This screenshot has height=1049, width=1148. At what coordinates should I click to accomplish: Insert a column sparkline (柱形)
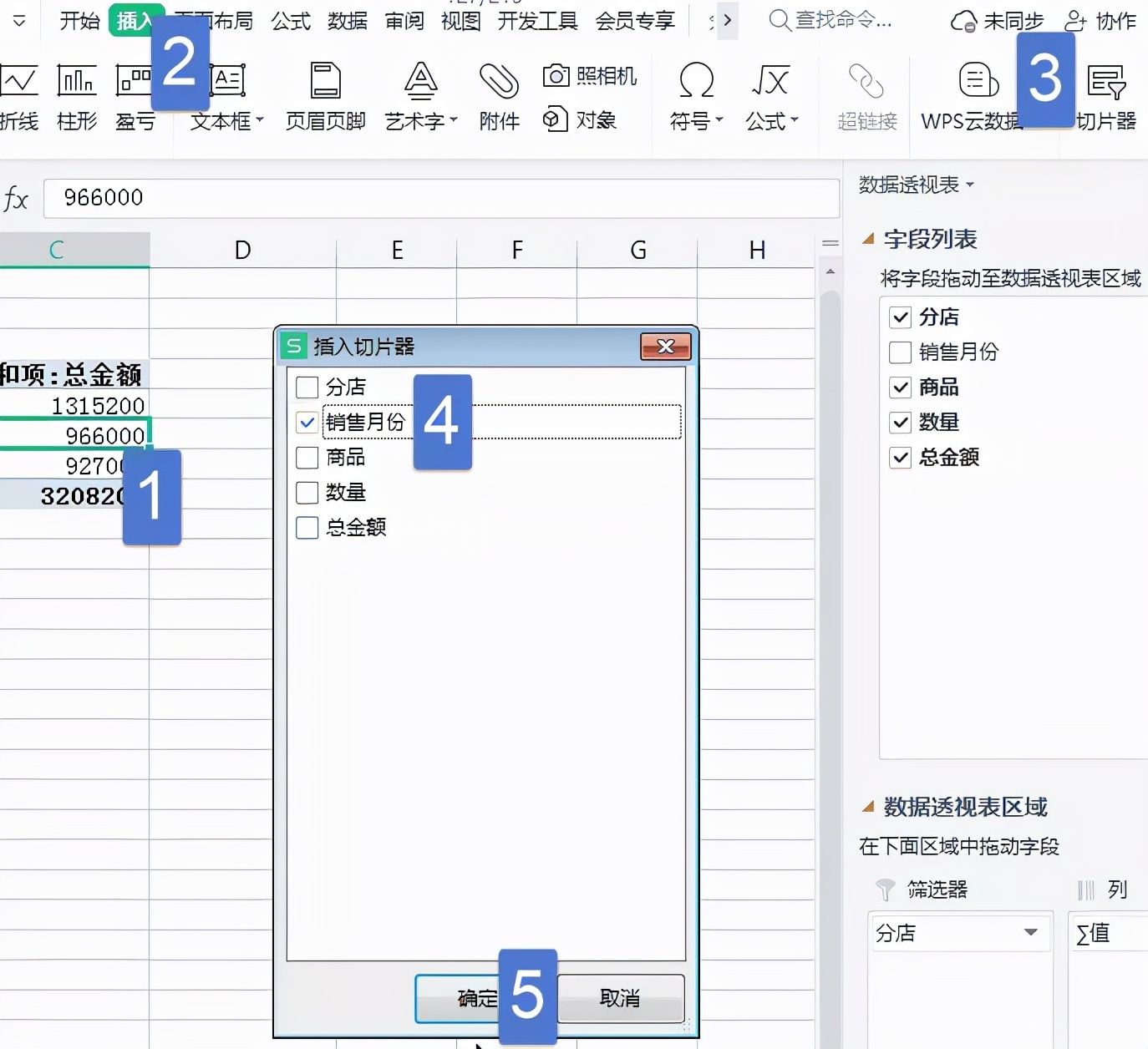click(77, 98)
